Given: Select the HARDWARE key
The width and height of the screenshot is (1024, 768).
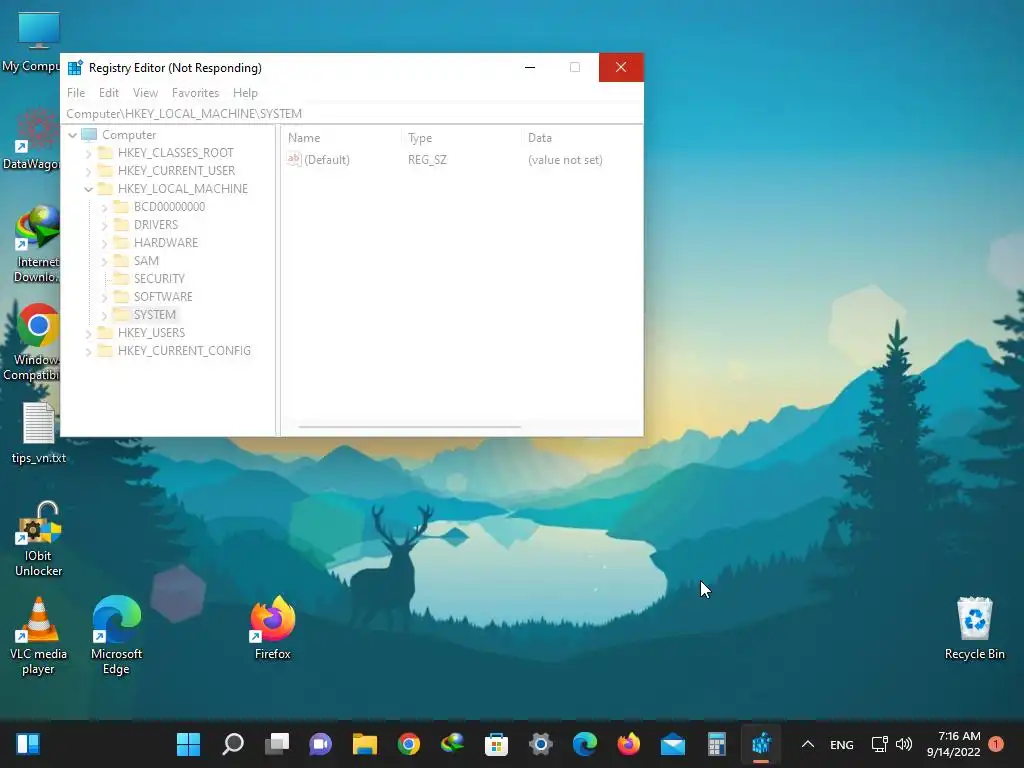Looking at the screenshot, I should [x=165, y=242].
